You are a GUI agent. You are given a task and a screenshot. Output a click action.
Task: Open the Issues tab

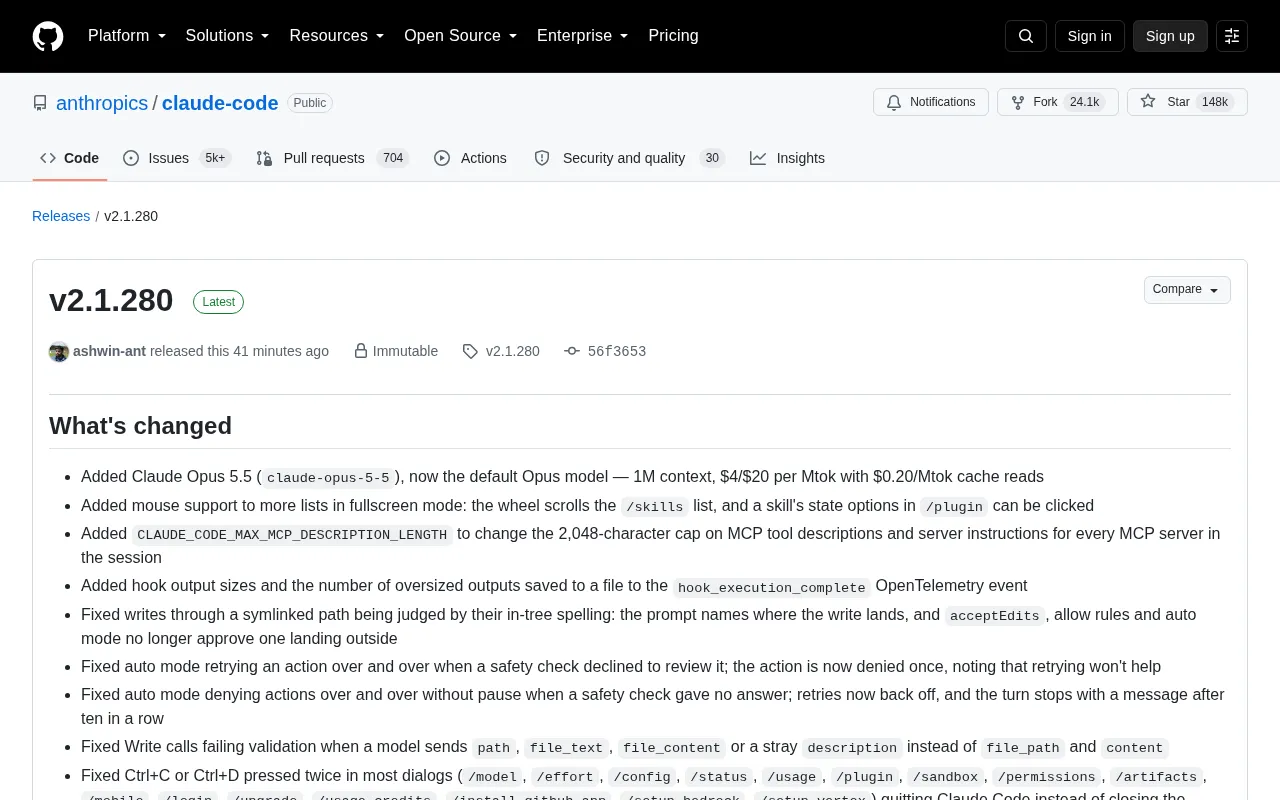[177, 158]
